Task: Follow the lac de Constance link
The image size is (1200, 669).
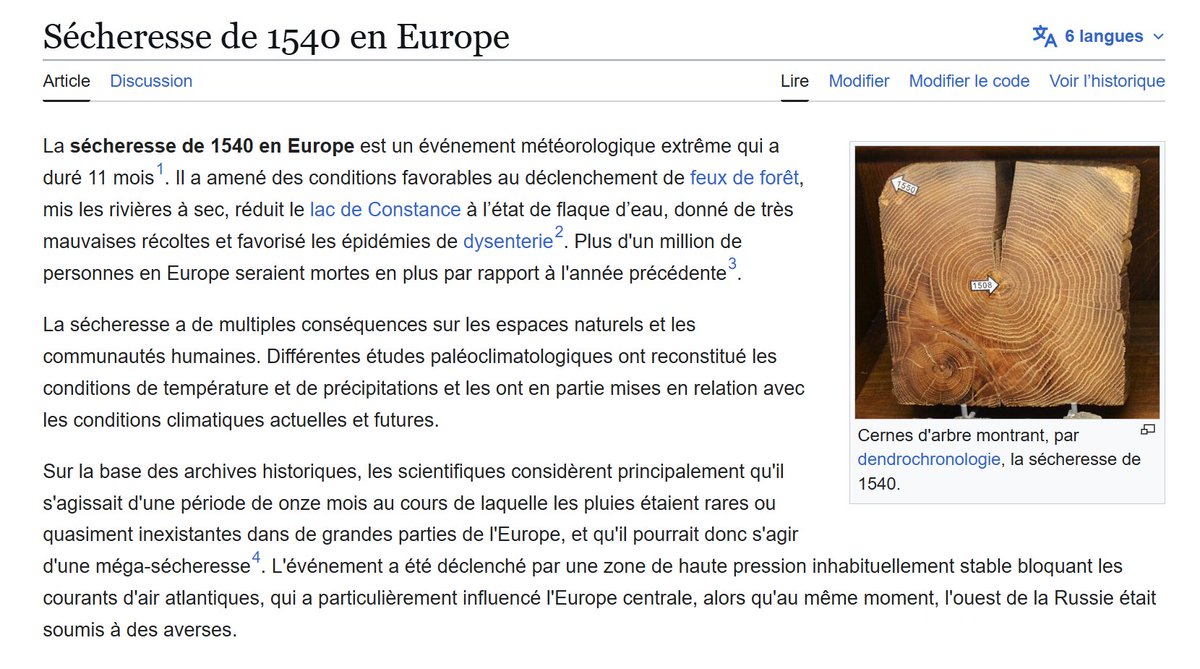Action: 385,210
